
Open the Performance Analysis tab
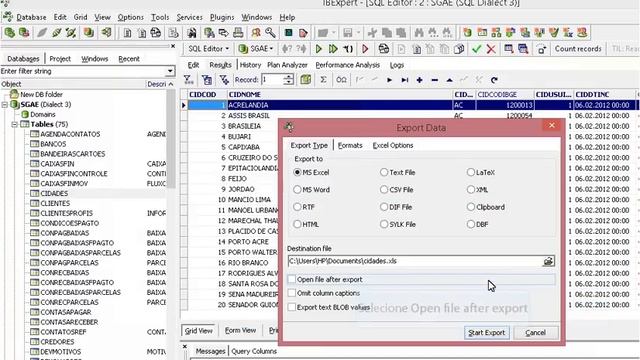point(347,65)
